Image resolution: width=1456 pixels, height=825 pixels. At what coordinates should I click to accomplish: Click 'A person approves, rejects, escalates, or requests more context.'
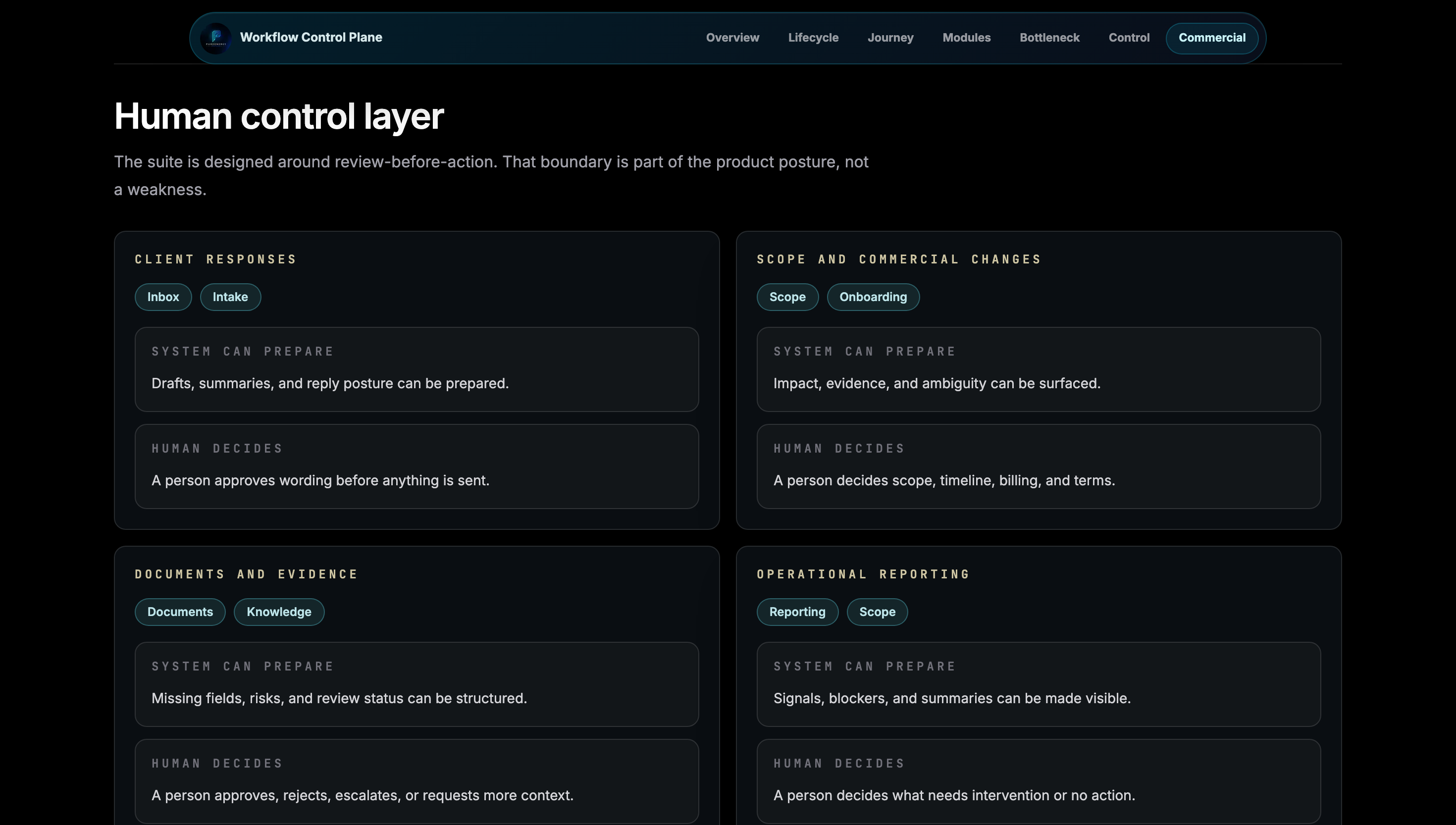pyautogui.click(x=363, y=795)
